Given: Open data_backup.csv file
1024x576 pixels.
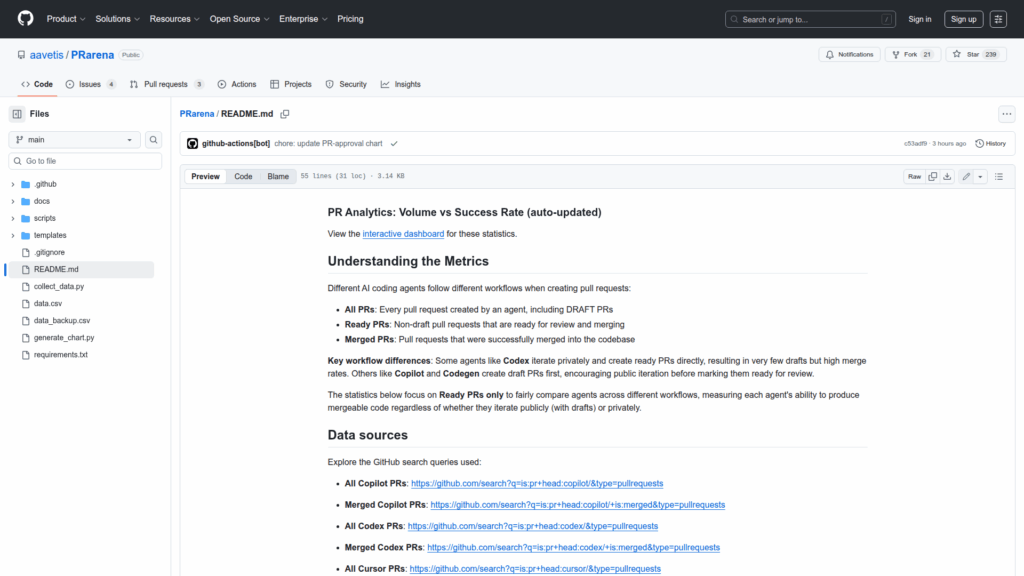Looking at the screenshot, I should point(62,321).
